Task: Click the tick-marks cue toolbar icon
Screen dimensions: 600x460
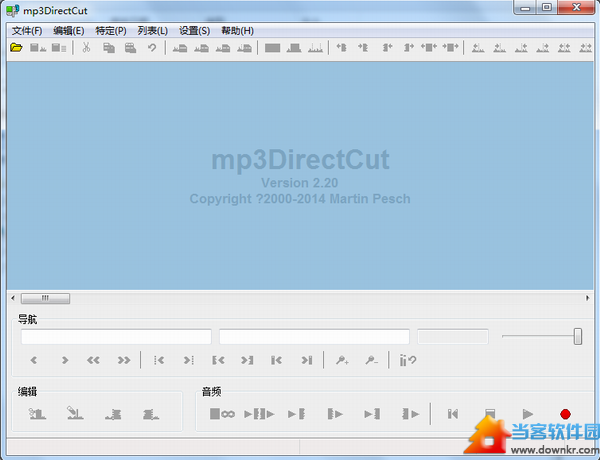Action: tap(315, 48)
